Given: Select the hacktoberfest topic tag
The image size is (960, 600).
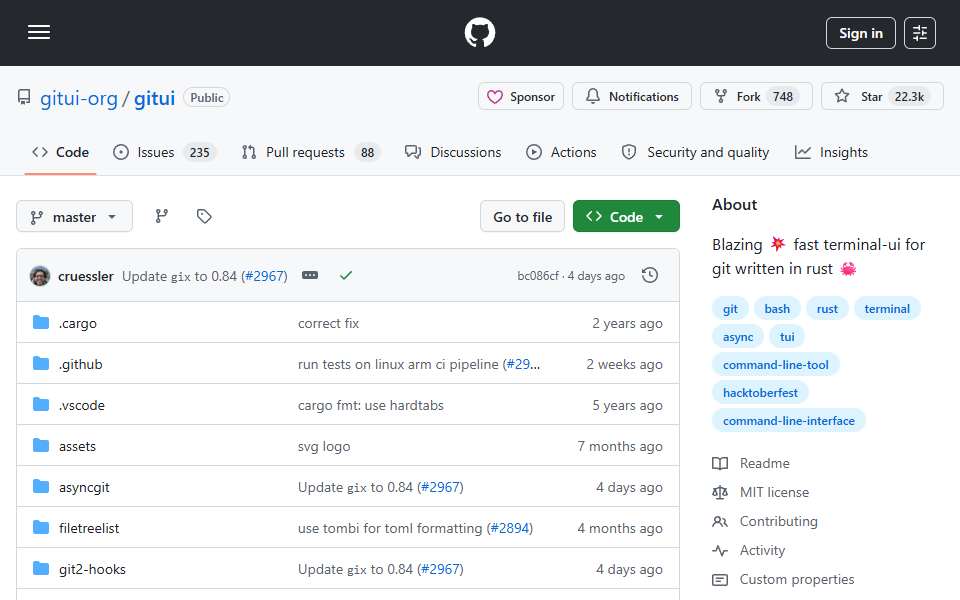Looking at the screenshot, I should tap(760, 393).
